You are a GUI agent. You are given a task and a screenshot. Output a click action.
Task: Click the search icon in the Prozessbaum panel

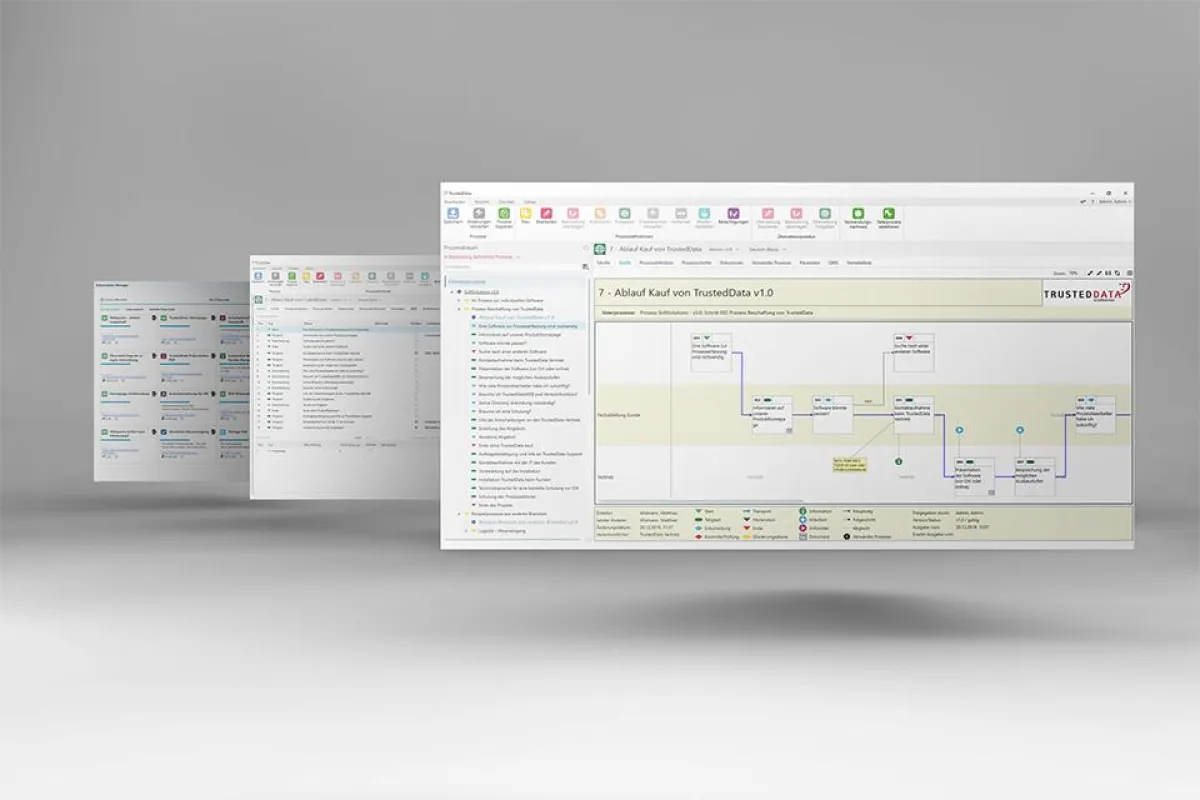pos(586,266)
